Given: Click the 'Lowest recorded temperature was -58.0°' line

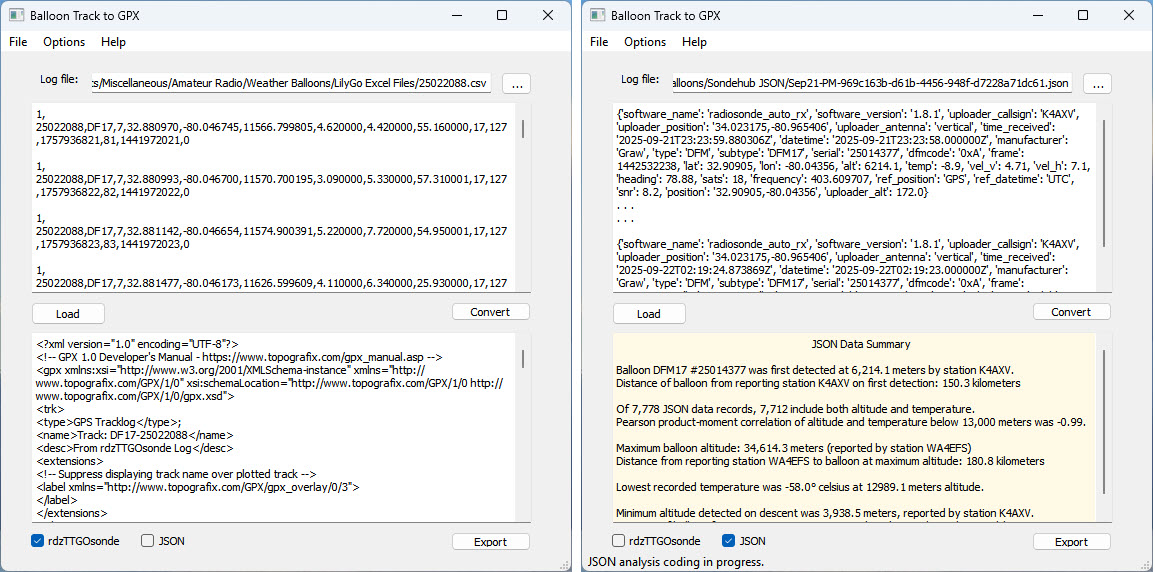Looking at the screenshot, I should [x=799, y=487].
